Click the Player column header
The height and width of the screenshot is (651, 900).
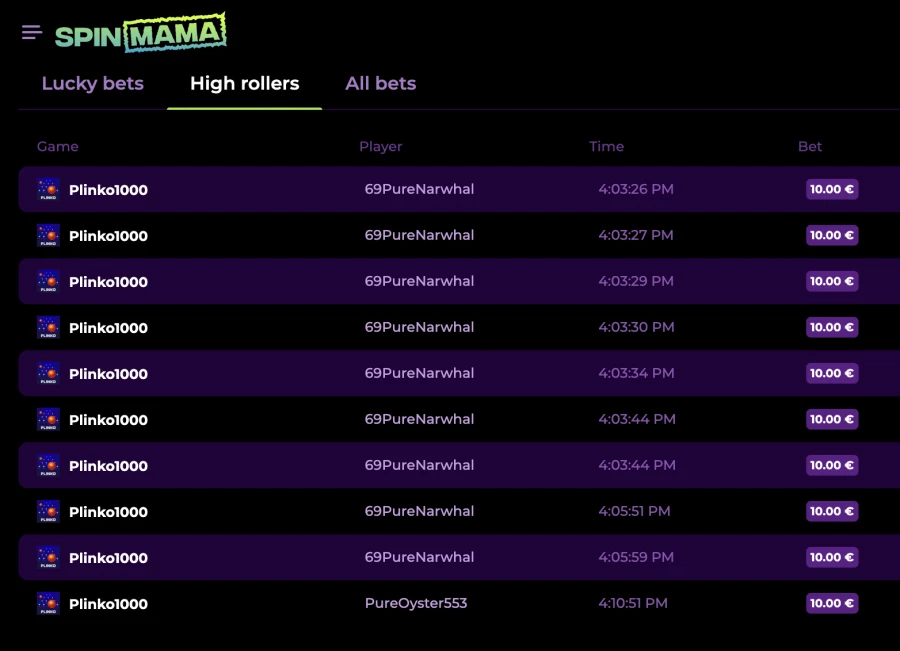tap(381, 146)
